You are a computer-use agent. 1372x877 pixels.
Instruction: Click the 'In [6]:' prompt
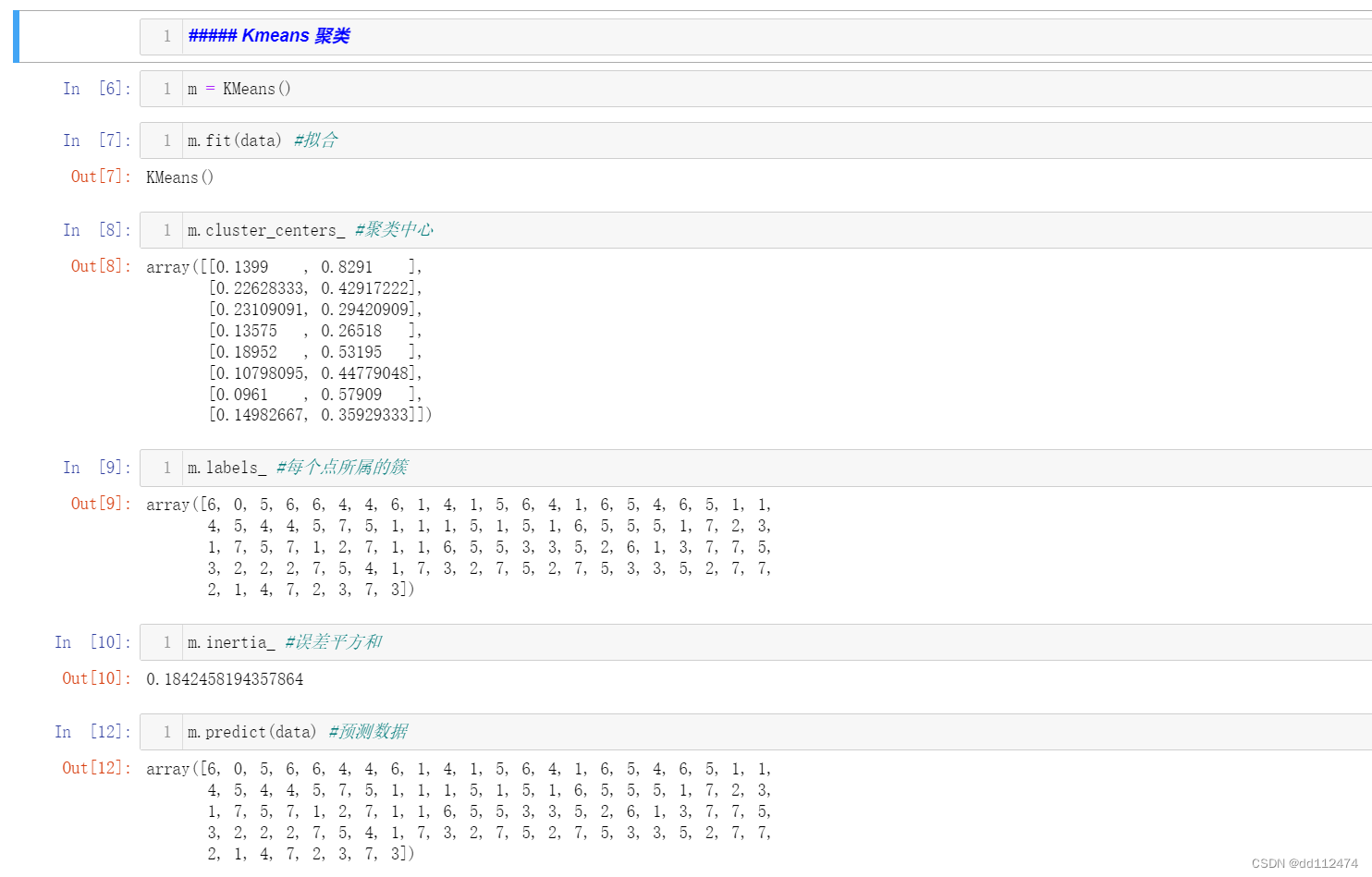97,89
